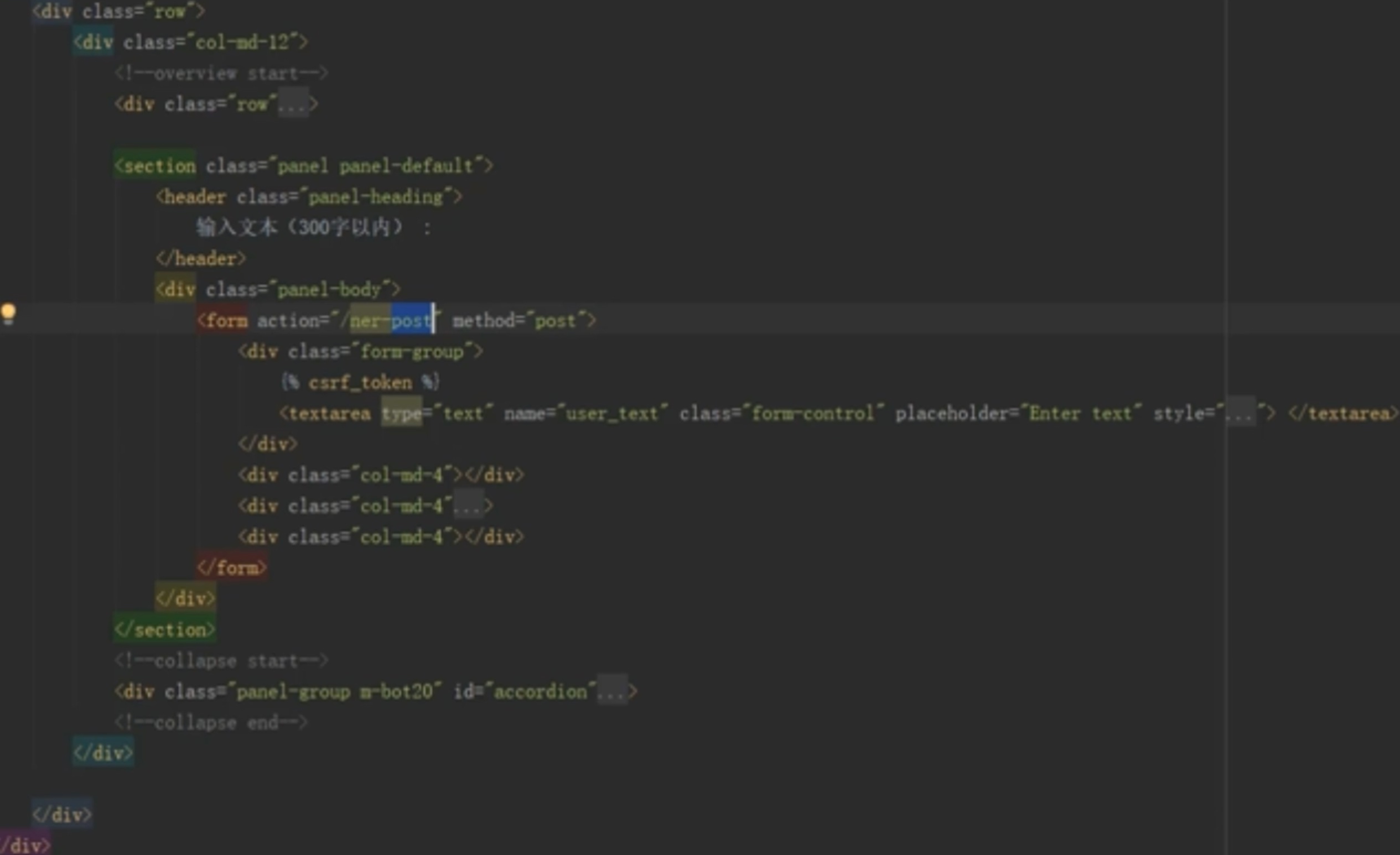Image resolution: width=1400 pixels, height=855 pixels.
Task: Place cursor on "ner-" in form action value
Action: pos(370,321)
